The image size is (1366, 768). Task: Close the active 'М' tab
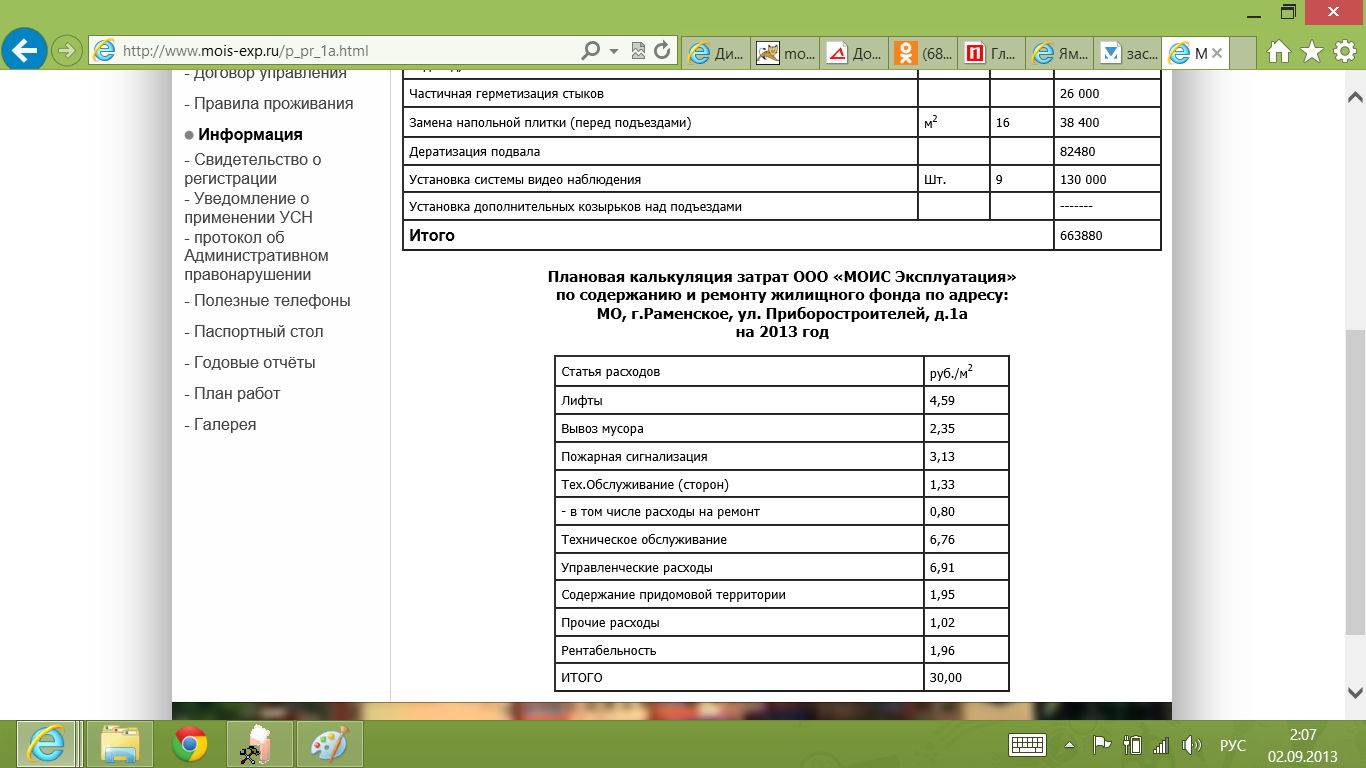tap(1216, 53)
